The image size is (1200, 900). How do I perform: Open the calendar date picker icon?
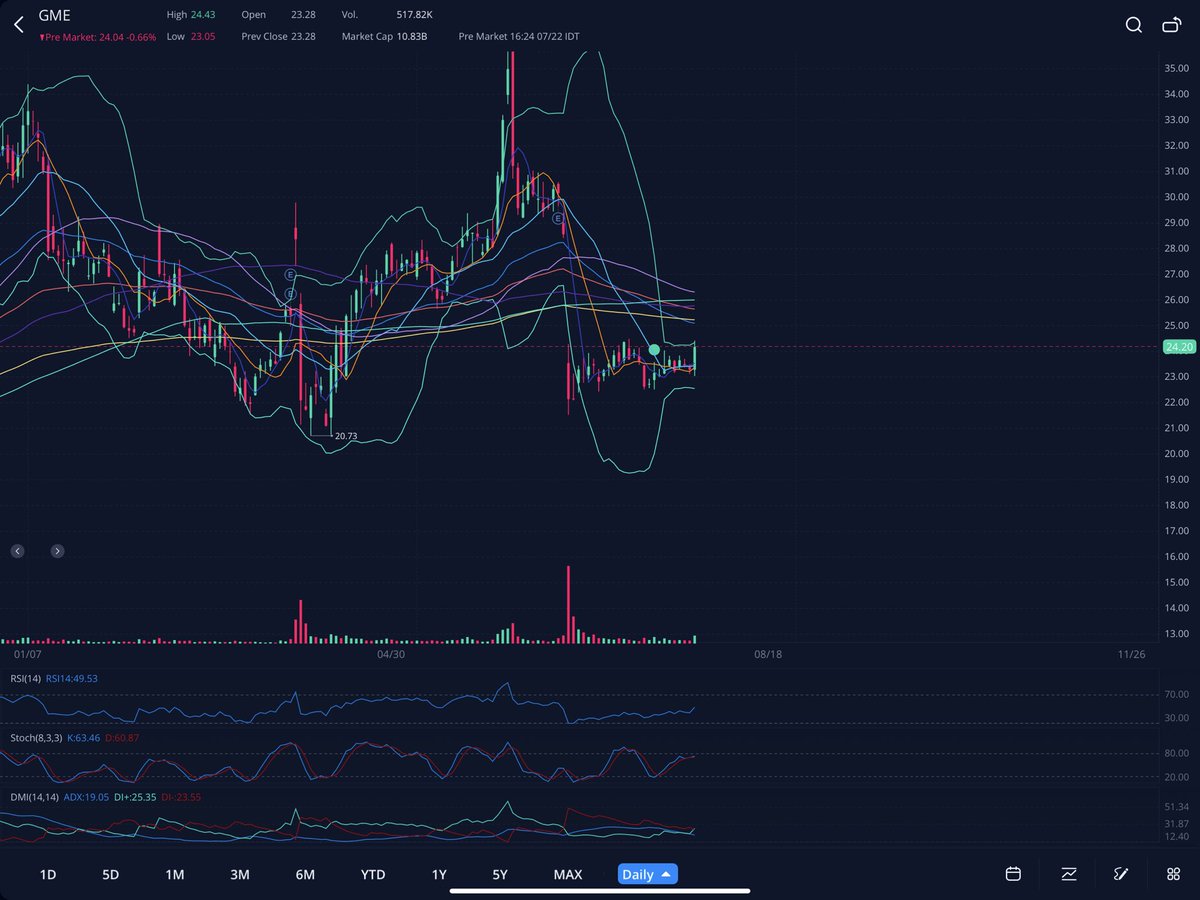coord(1013,874)
